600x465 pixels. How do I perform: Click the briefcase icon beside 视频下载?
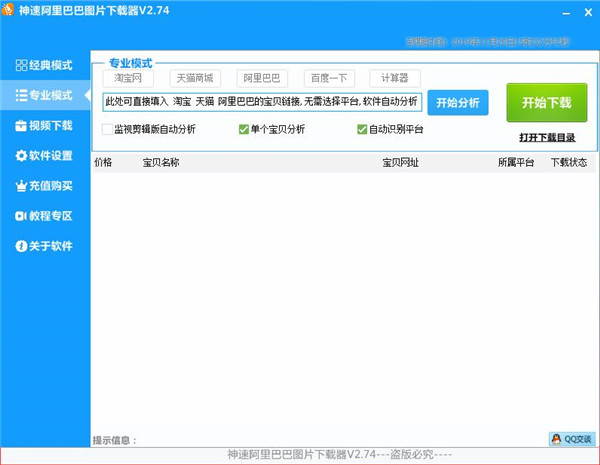21,126
